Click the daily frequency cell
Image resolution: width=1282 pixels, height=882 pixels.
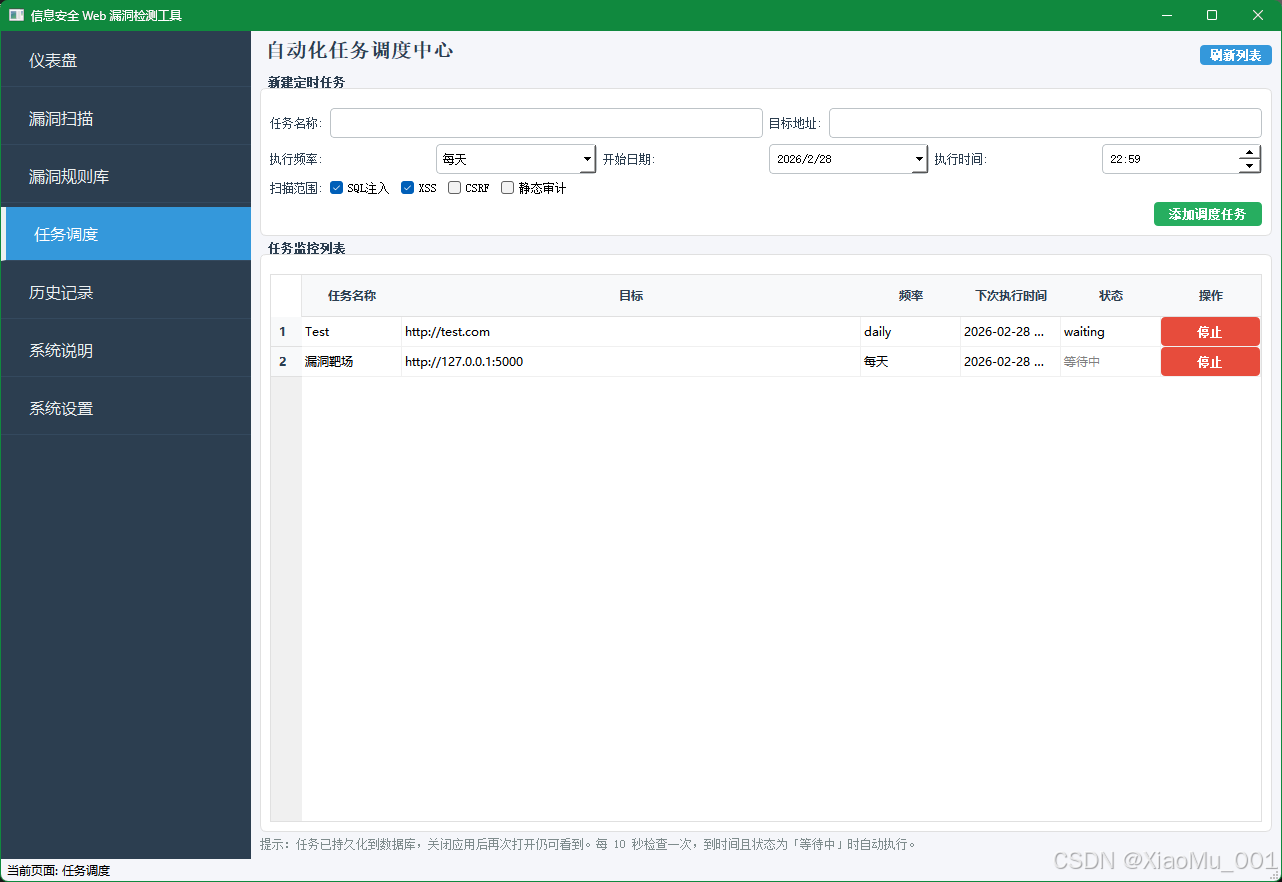pyautogui.click(x=910, y=332)
